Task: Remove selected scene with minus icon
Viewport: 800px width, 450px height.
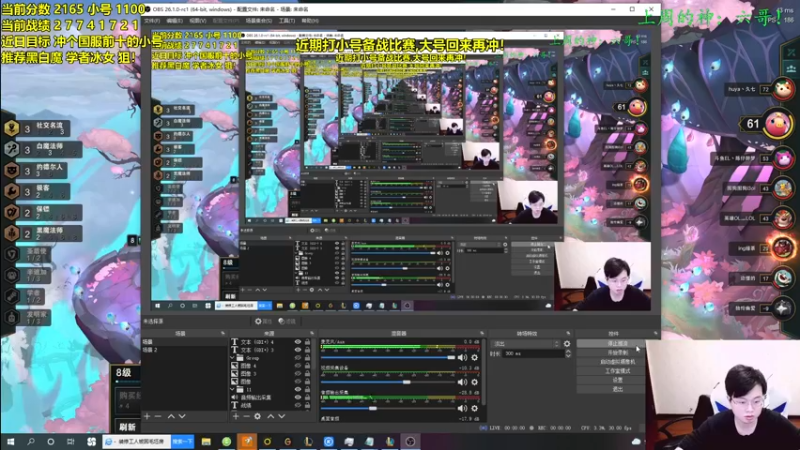Action: pyautogui.click(x=158, y=416)
